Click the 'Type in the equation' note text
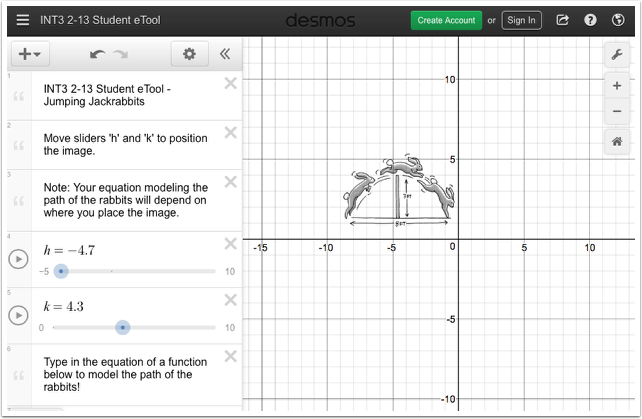The image size is (642, 419). [x=125, y=374]
